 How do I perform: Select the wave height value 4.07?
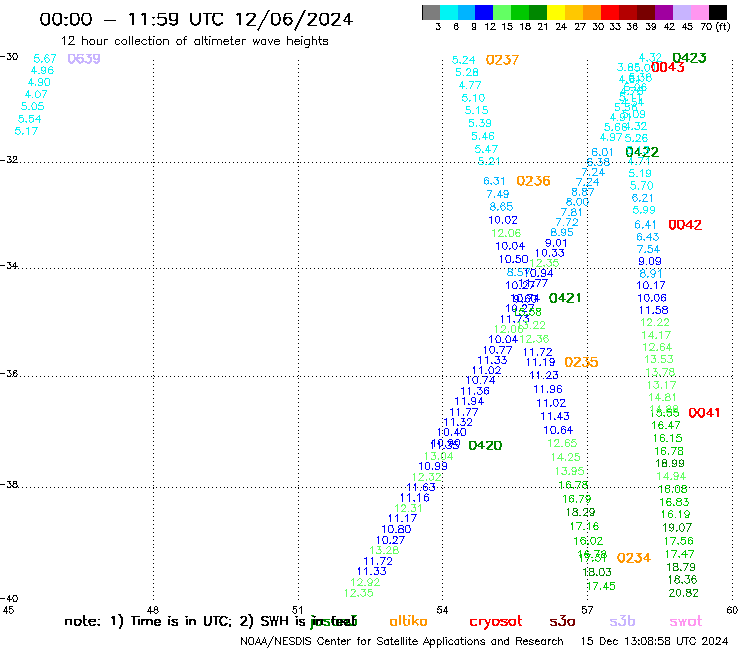click(36, 94)
